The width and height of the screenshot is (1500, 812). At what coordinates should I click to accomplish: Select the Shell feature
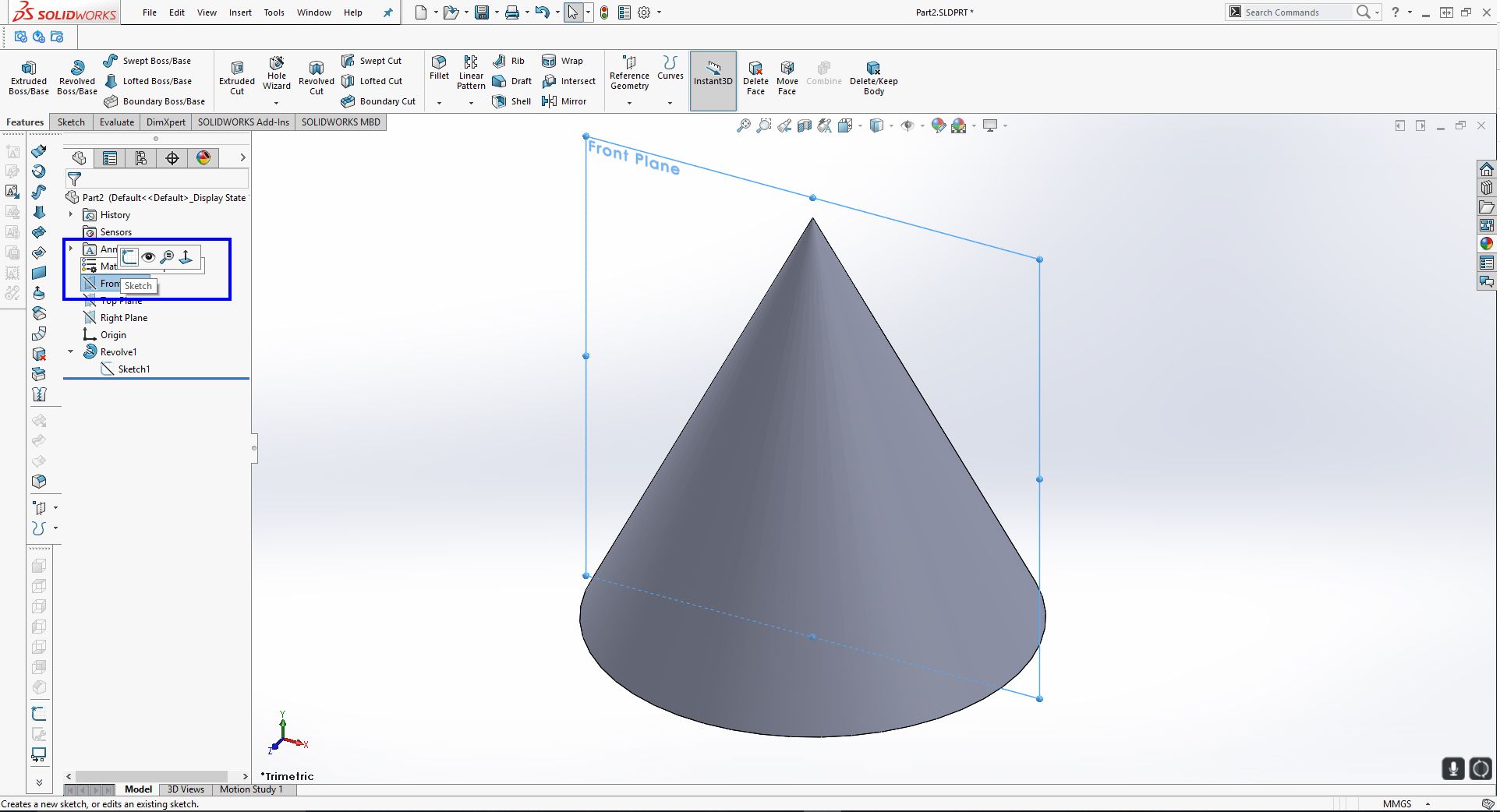(511, 101)
